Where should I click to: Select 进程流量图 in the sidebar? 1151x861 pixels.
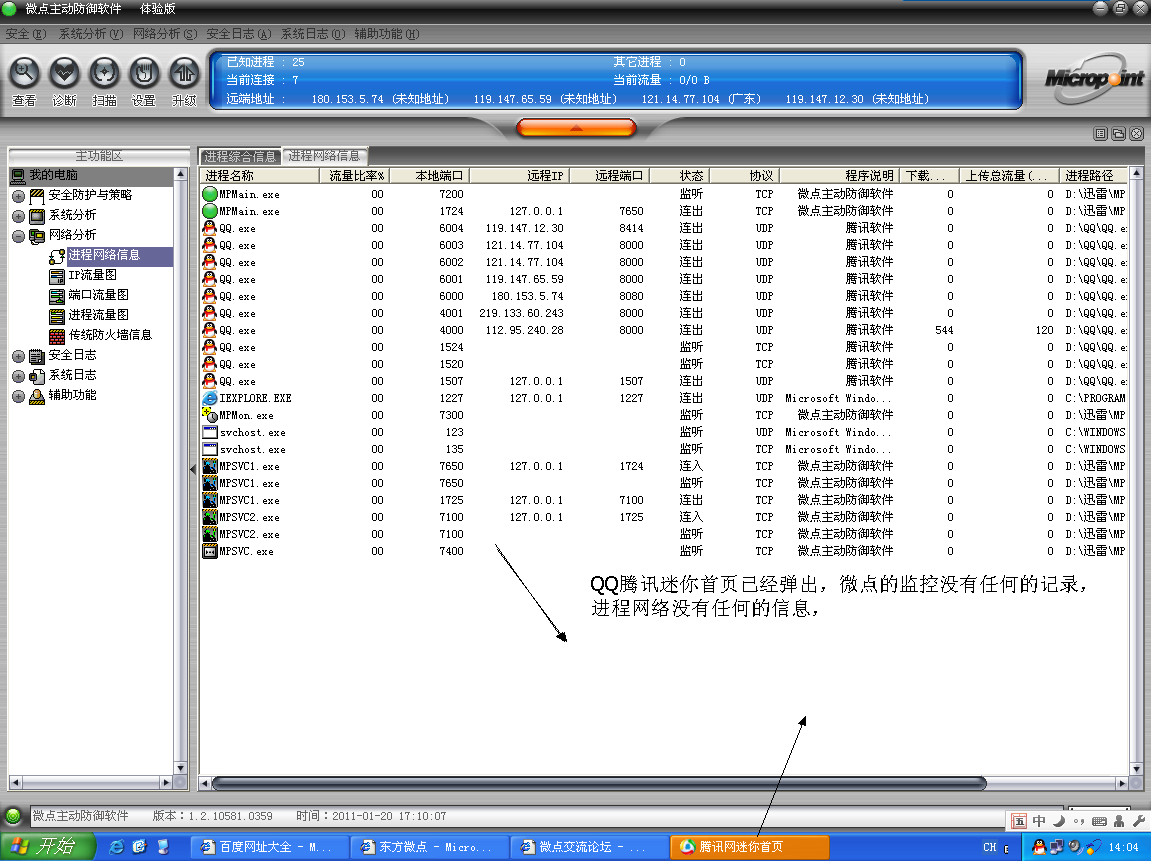coord(98,315)
